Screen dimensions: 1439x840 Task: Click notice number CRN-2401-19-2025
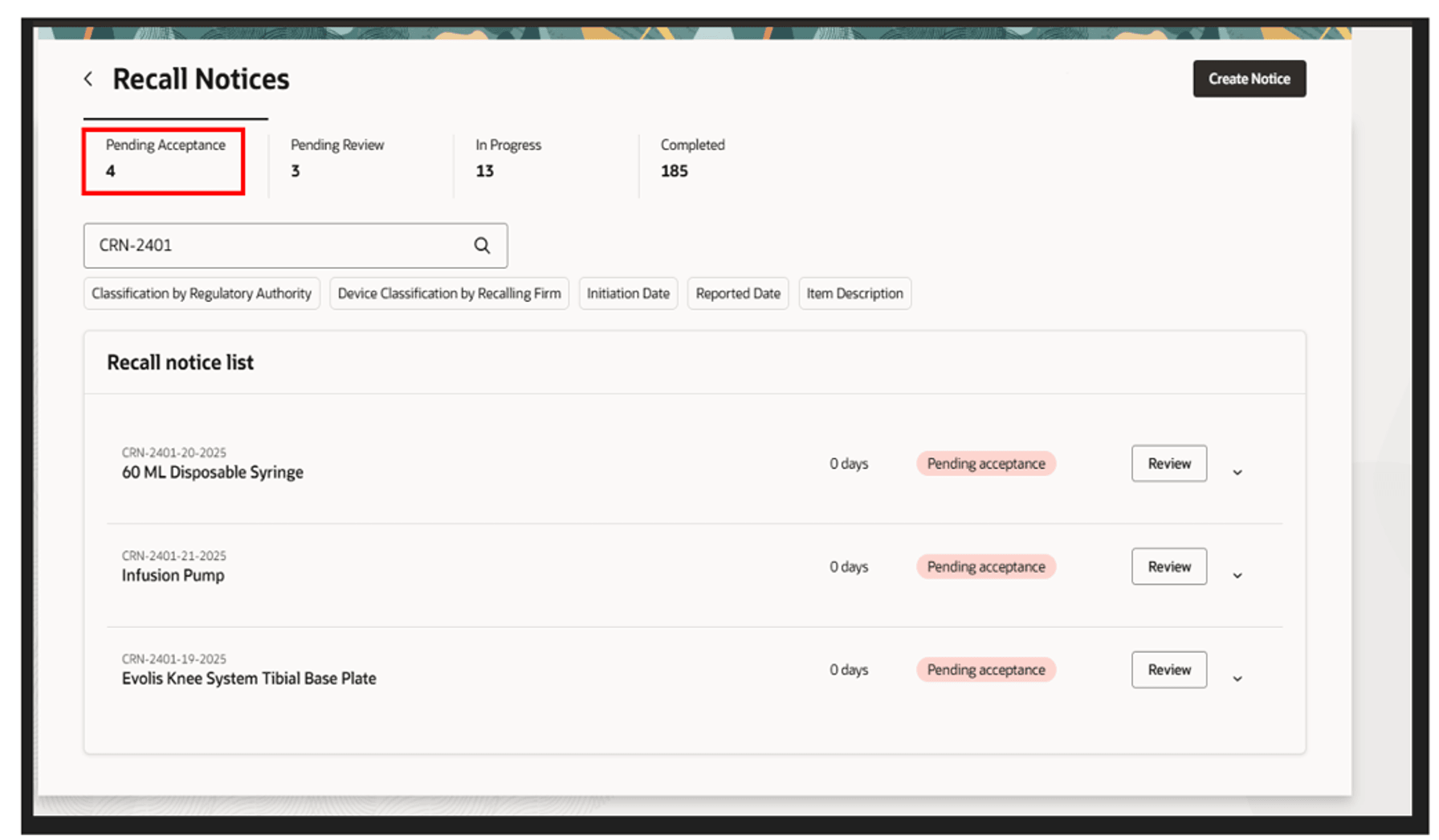tap(173, 659)
